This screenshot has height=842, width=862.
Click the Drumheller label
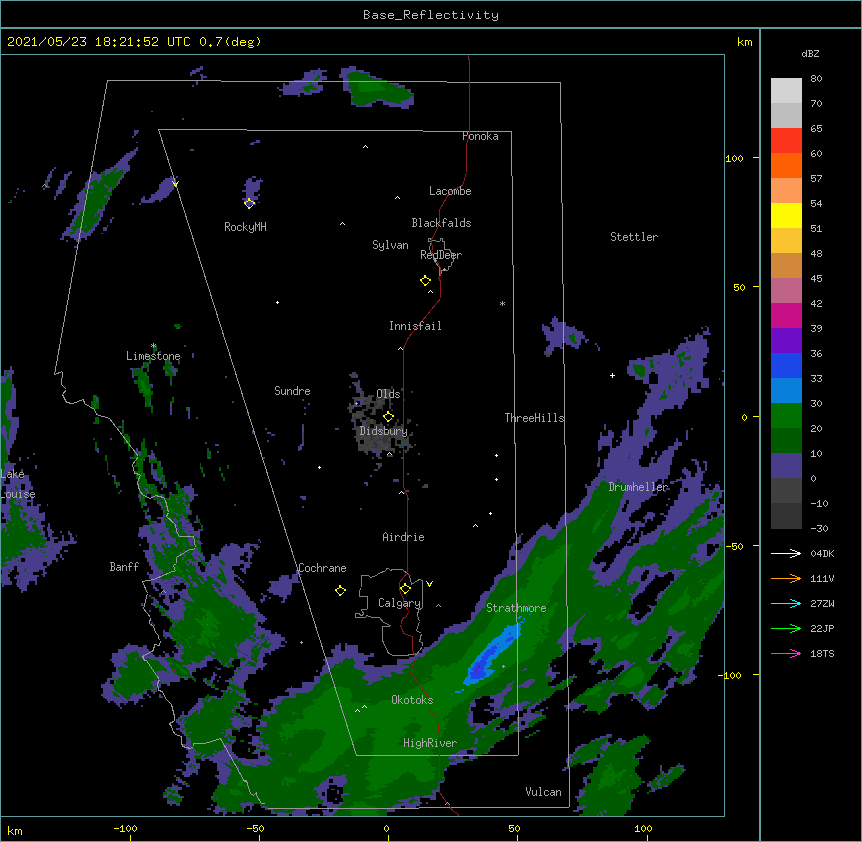pyautogui.click(x=638, y=487)
